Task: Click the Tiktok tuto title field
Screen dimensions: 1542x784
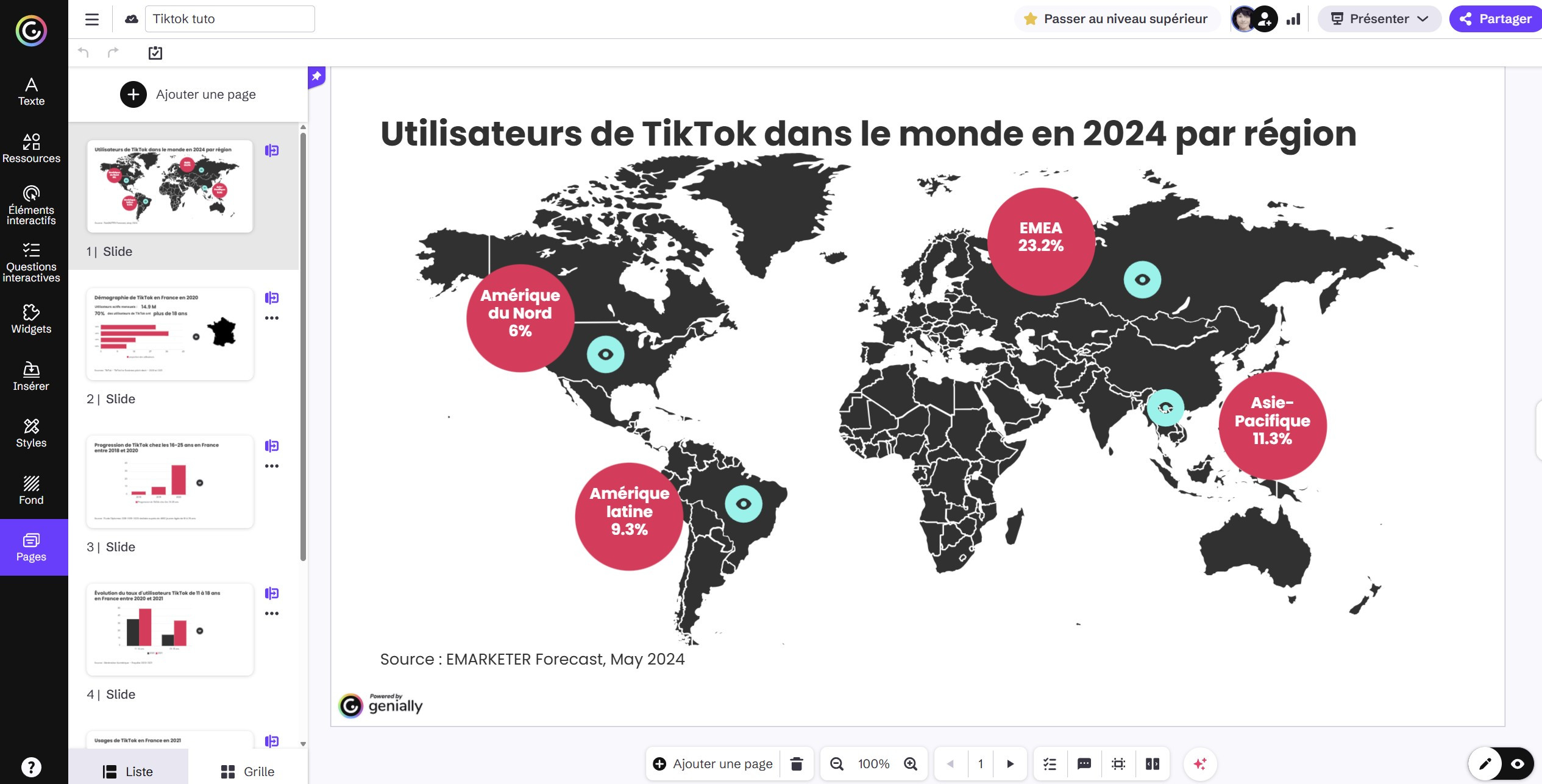Action: 230,19
